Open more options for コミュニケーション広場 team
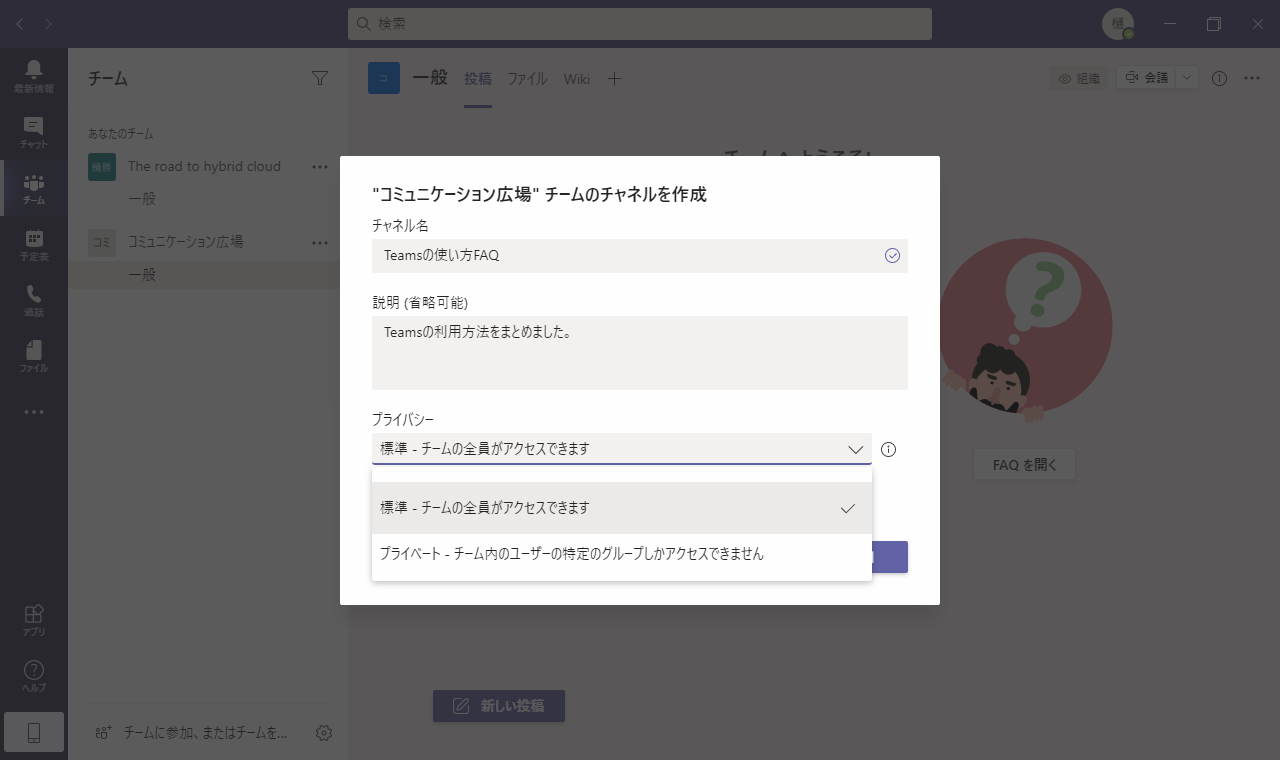The image size is (1280, 760). tap(320, 242)
